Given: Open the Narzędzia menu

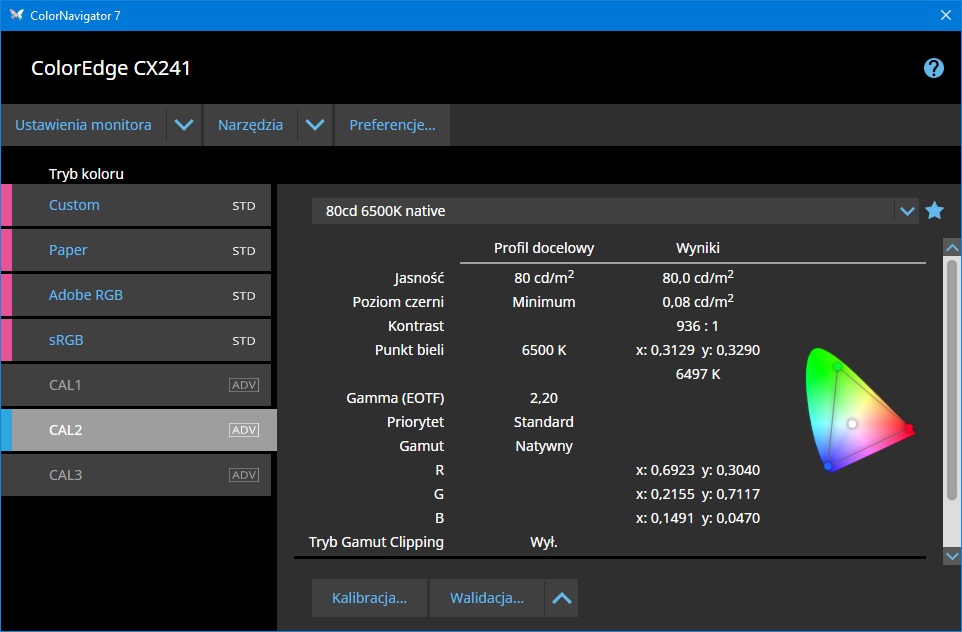Looking at the screenshot, I should coord(250,125).
